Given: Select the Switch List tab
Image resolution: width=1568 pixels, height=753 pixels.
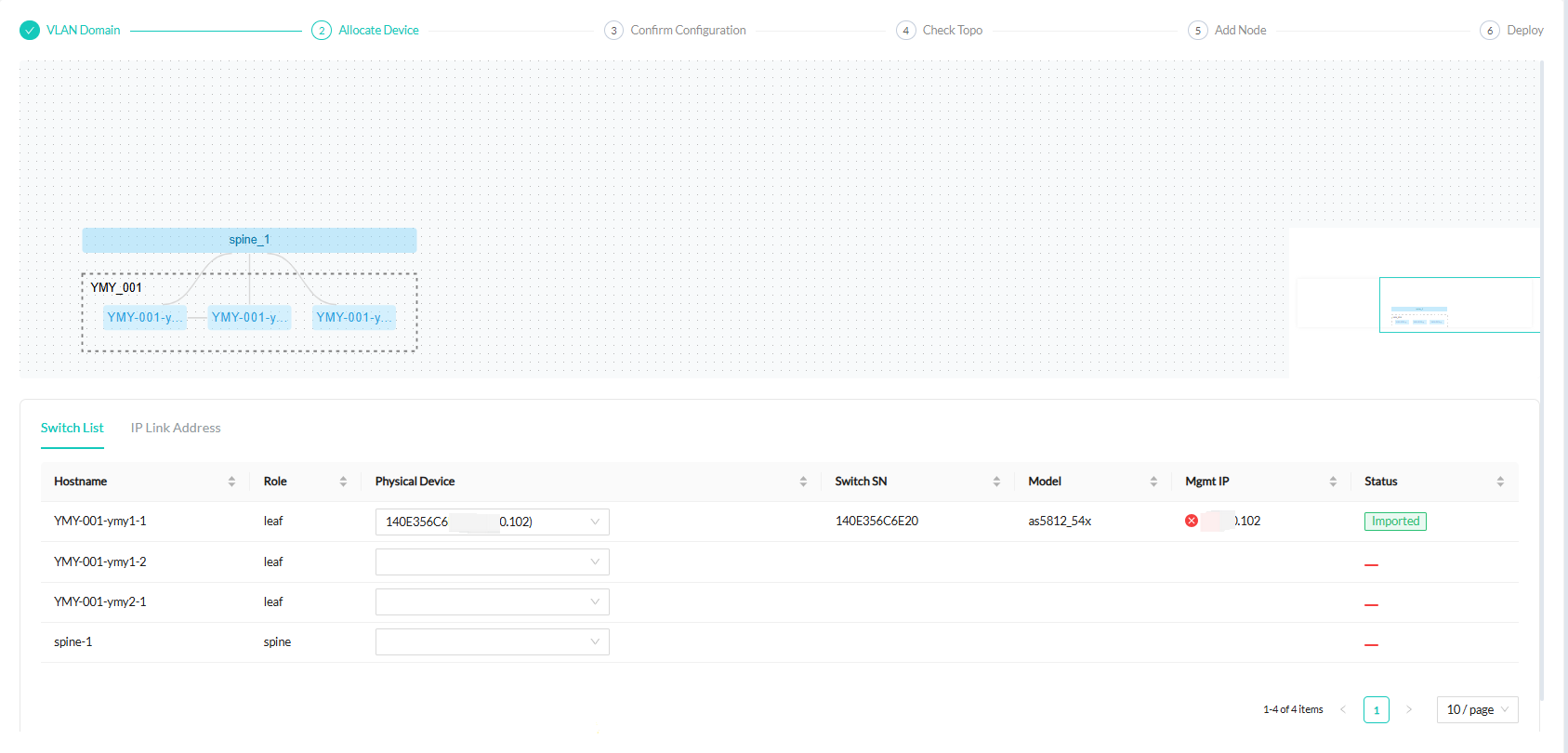Looking at the screenshot, I should (72, 429).
